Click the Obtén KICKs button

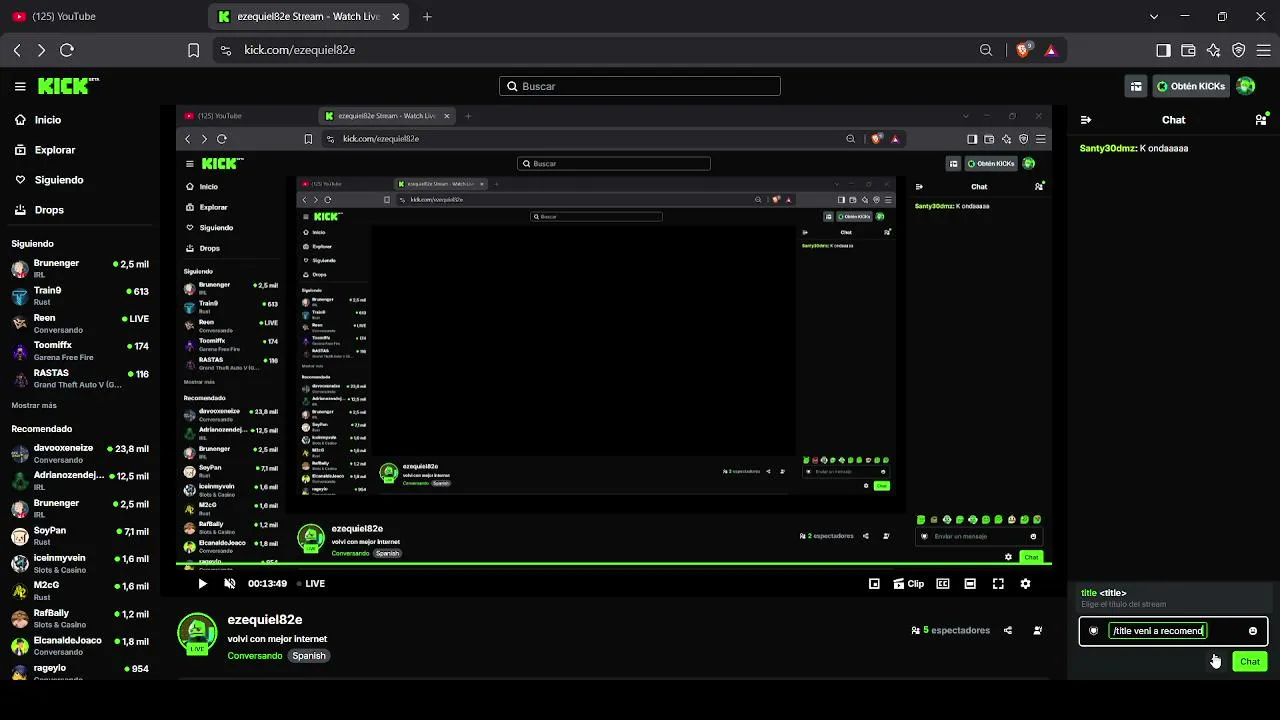1191,86
